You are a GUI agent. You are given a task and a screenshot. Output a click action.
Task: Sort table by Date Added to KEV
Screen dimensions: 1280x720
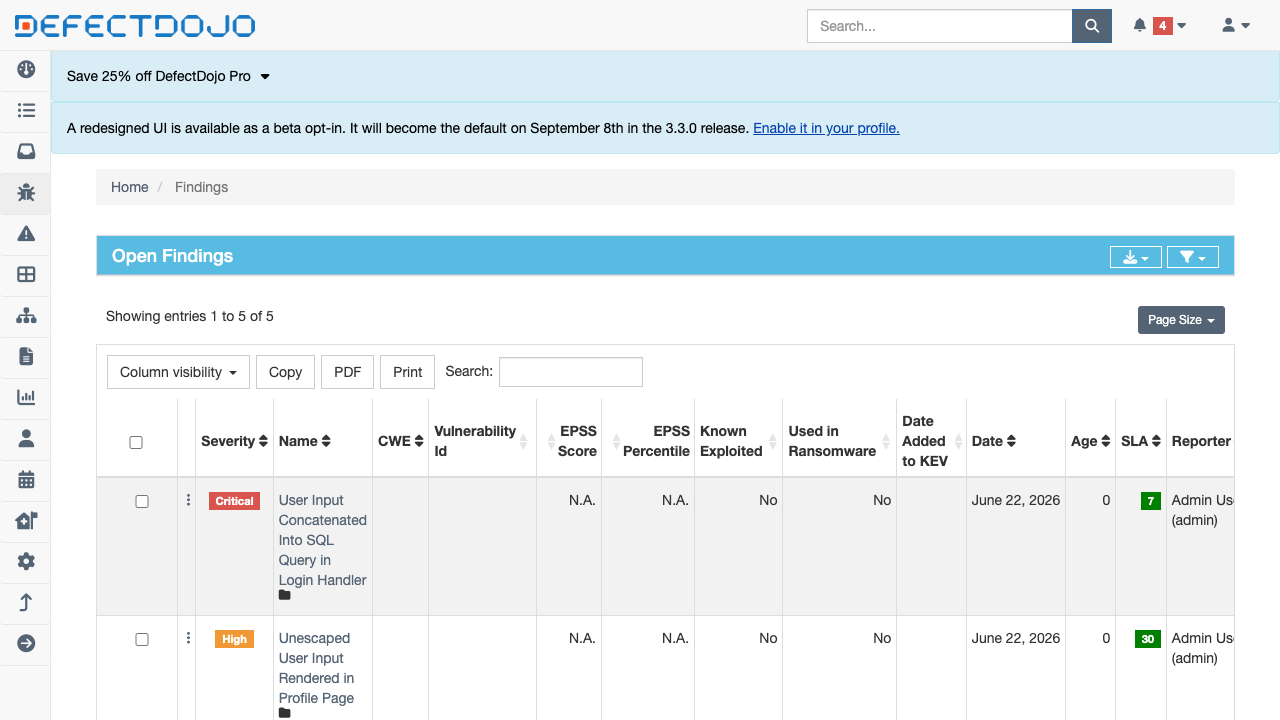pyautogui.click(x=932, y=441)
